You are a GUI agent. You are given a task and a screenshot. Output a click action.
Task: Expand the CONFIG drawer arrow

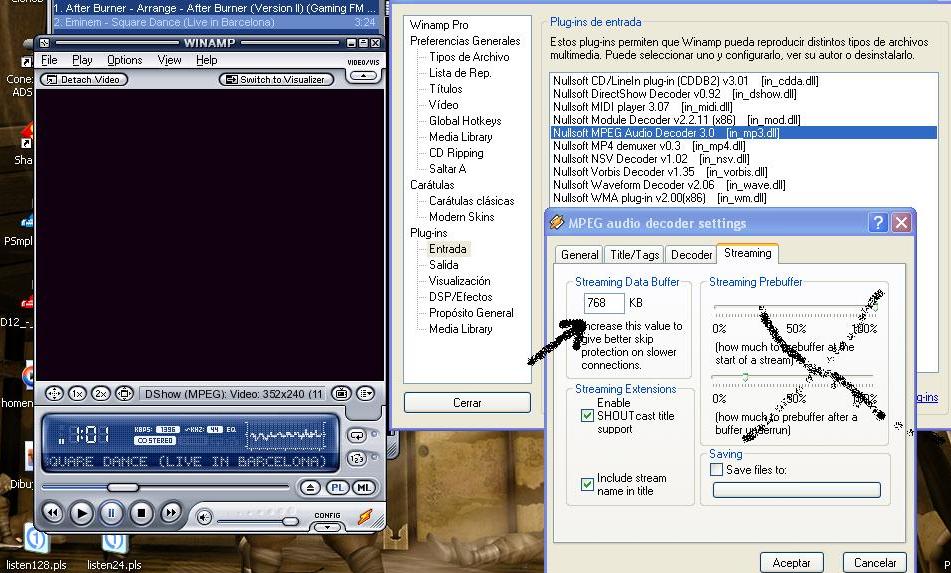327,527
